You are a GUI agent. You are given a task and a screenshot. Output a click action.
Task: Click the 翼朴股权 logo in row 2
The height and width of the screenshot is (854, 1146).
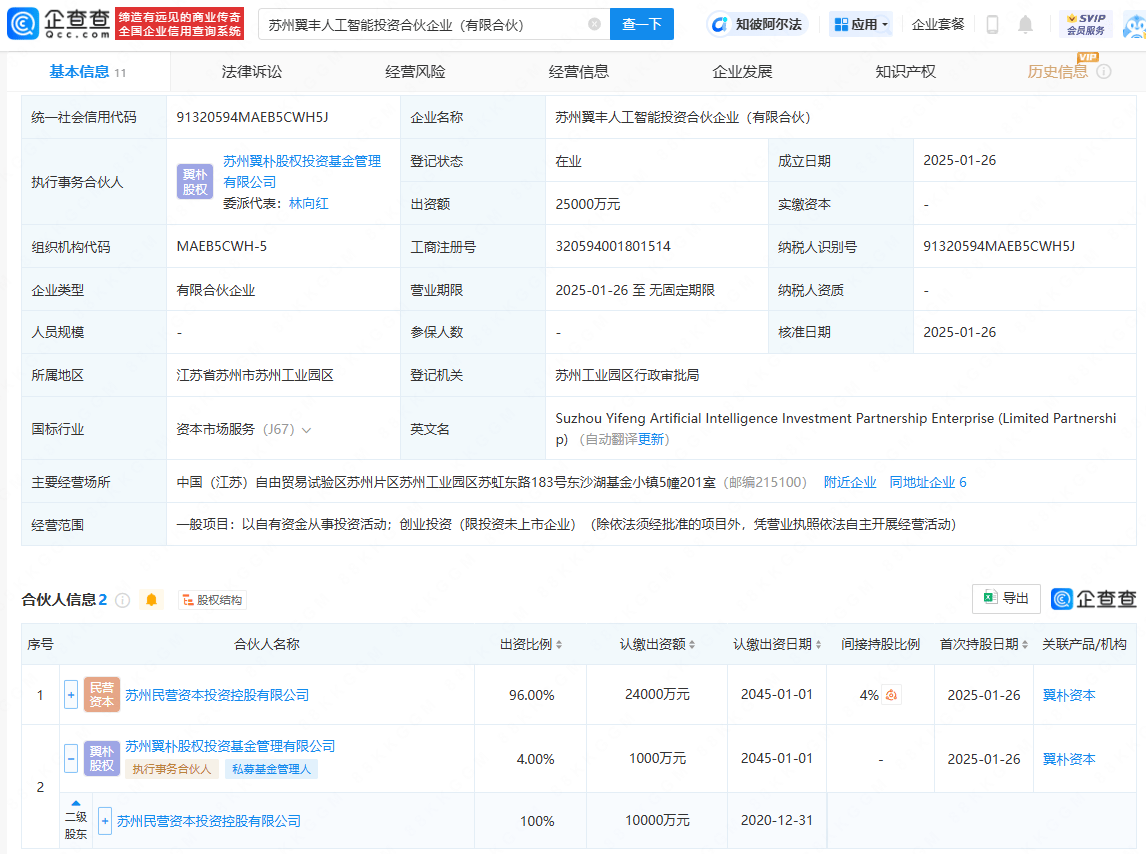[102, 758]
